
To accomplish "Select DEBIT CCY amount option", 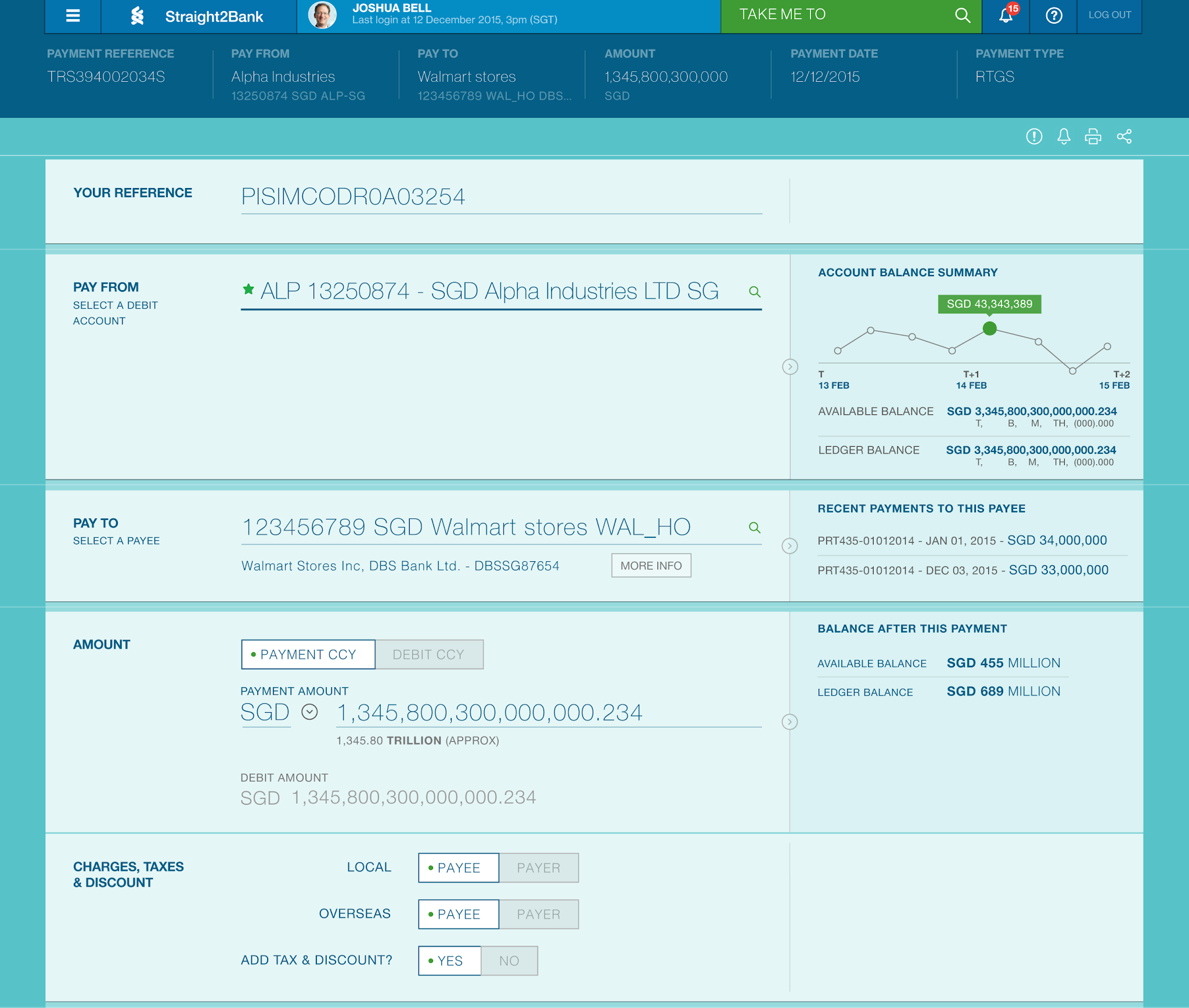I will pos(428,655).
